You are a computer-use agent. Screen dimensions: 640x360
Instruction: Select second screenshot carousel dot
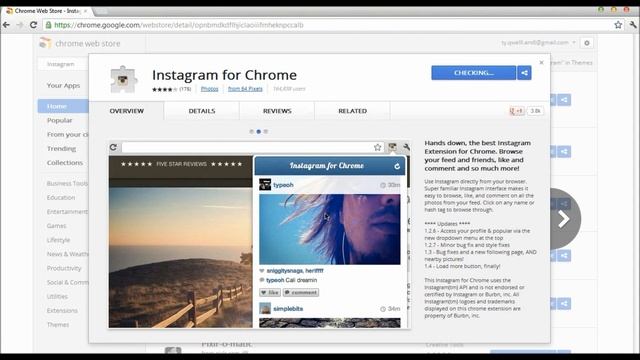[258, 131]
